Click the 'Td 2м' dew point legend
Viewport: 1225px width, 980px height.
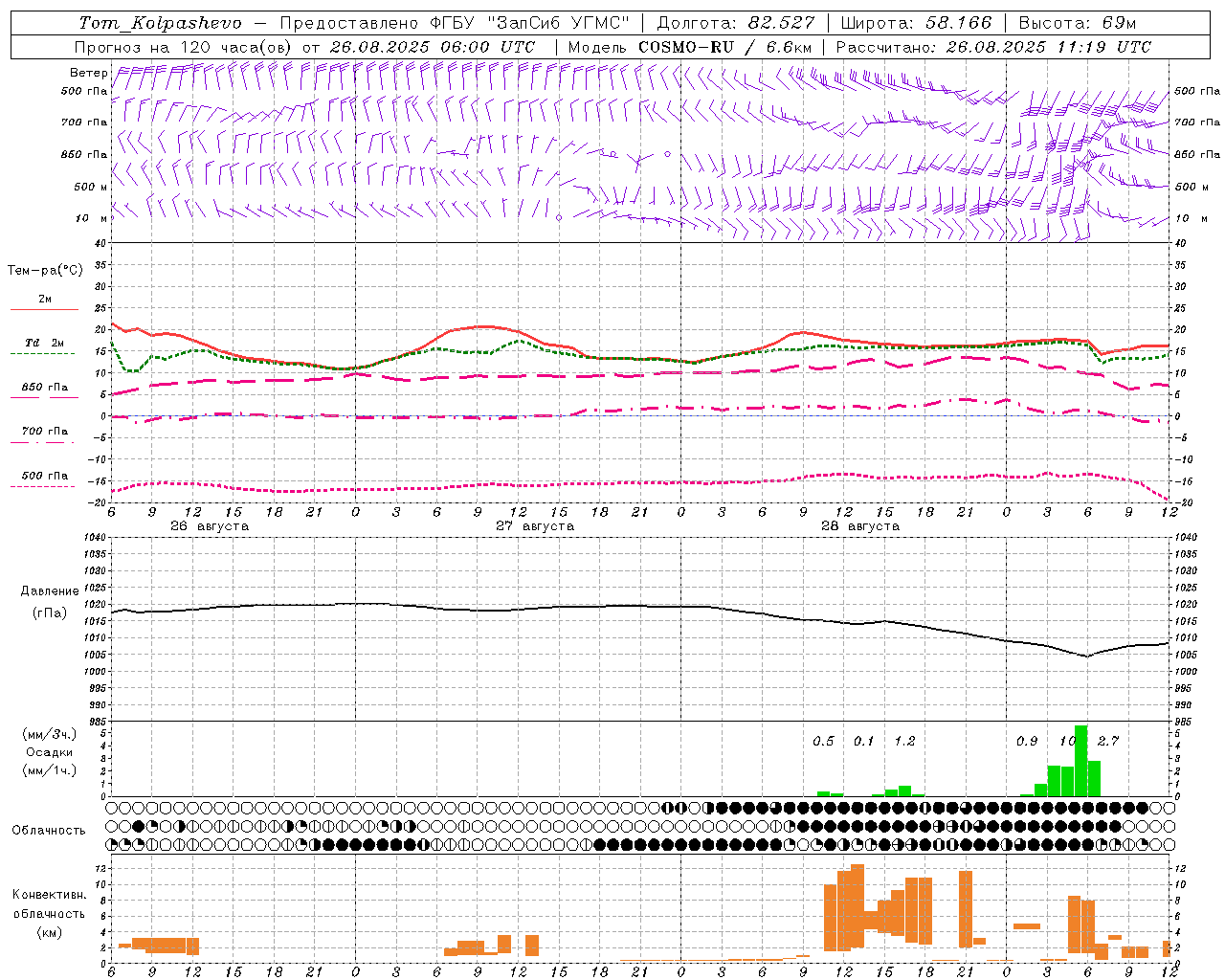point(44,343)
